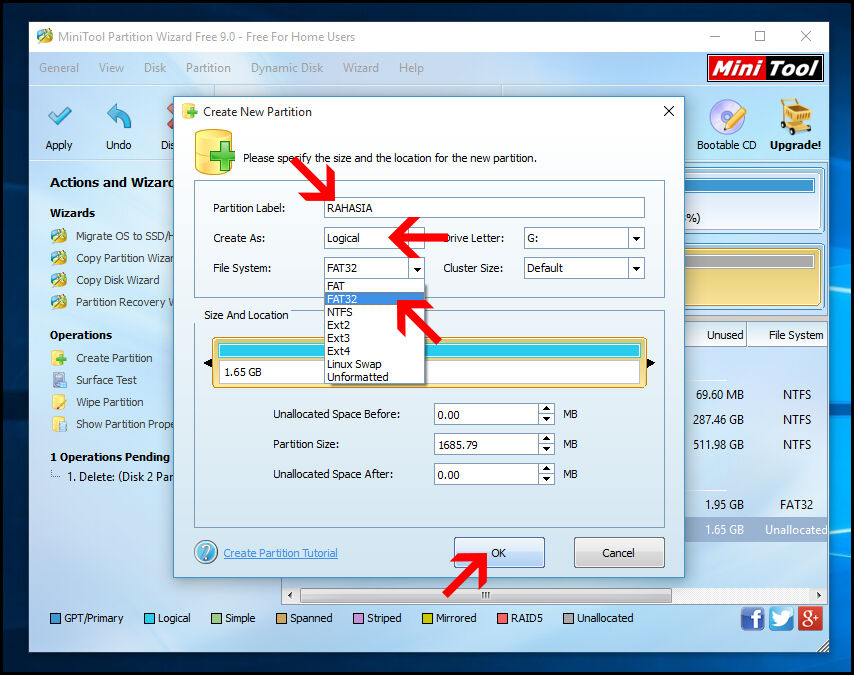This screenshot has width=854, height=675.
Task: Click the Partition Size value field
Action: [486, 445]
